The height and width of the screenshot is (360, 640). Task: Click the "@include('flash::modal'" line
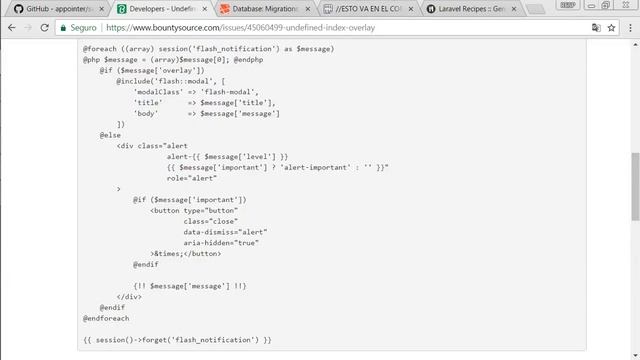pyautogui.click(x=171, y=81)
